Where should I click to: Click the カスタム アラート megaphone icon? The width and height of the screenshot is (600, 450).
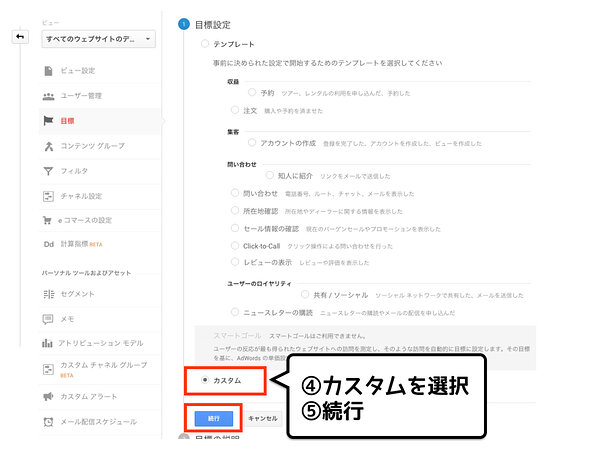pyautogui.click(x=48, y=396)
